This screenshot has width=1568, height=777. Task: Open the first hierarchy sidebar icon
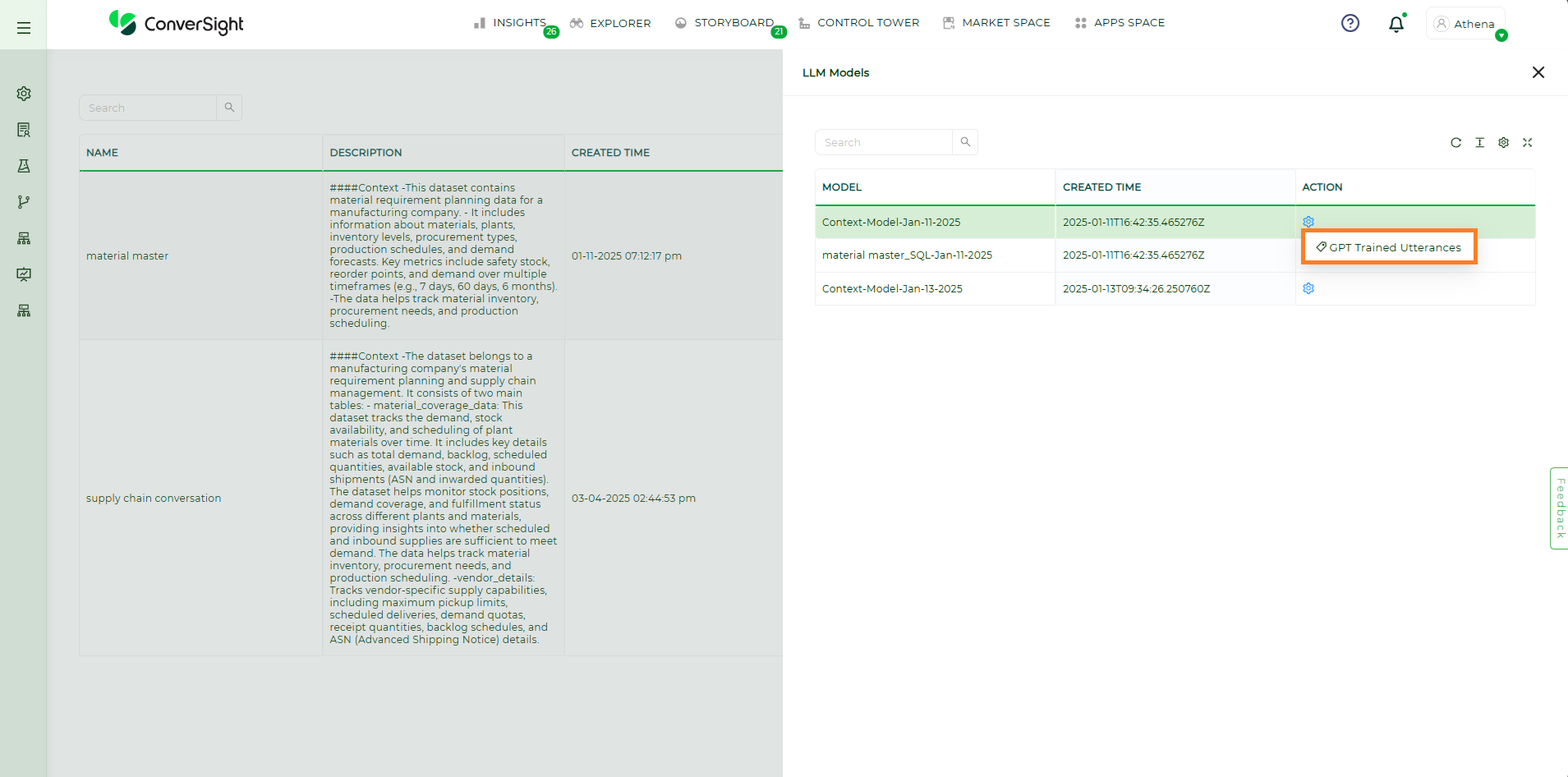(x=24, y=238)
